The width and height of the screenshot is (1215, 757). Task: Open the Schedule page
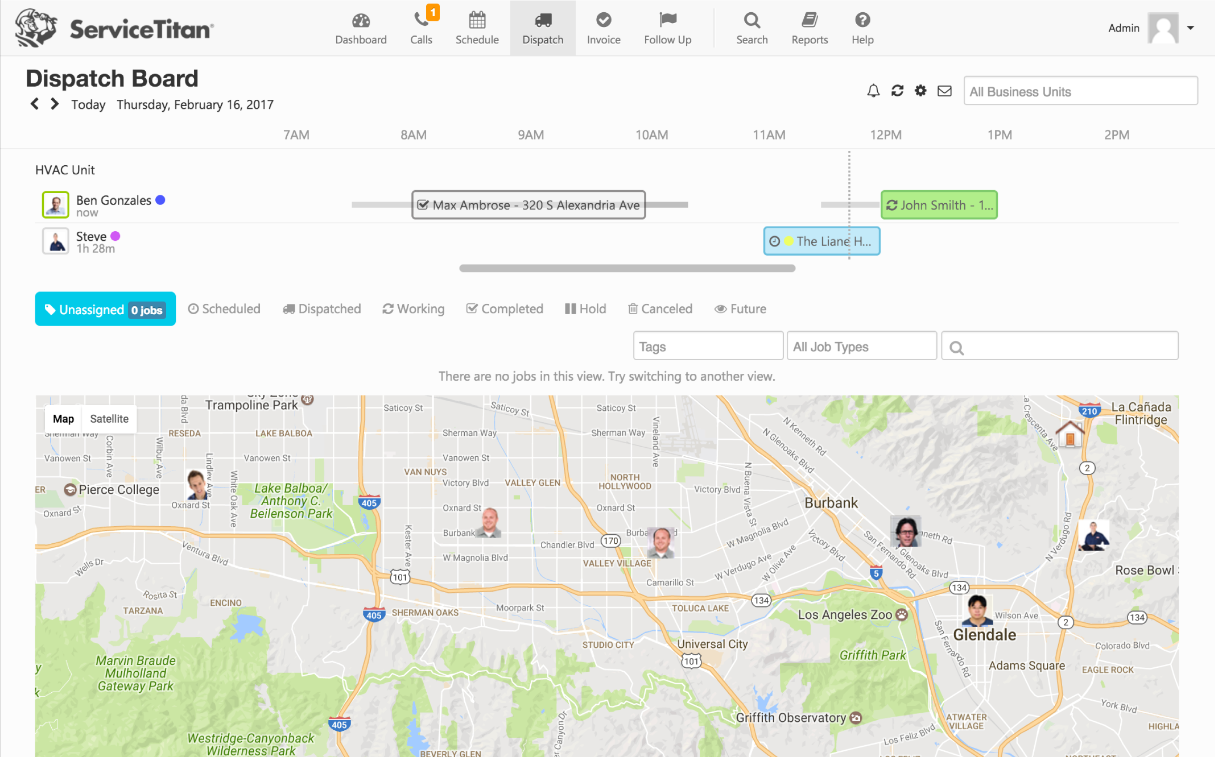point(477,28)
